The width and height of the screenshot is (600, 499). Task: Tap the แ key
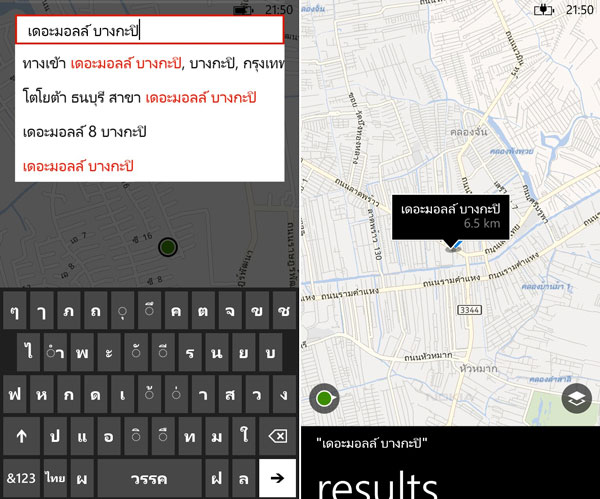tap(82, 436)
